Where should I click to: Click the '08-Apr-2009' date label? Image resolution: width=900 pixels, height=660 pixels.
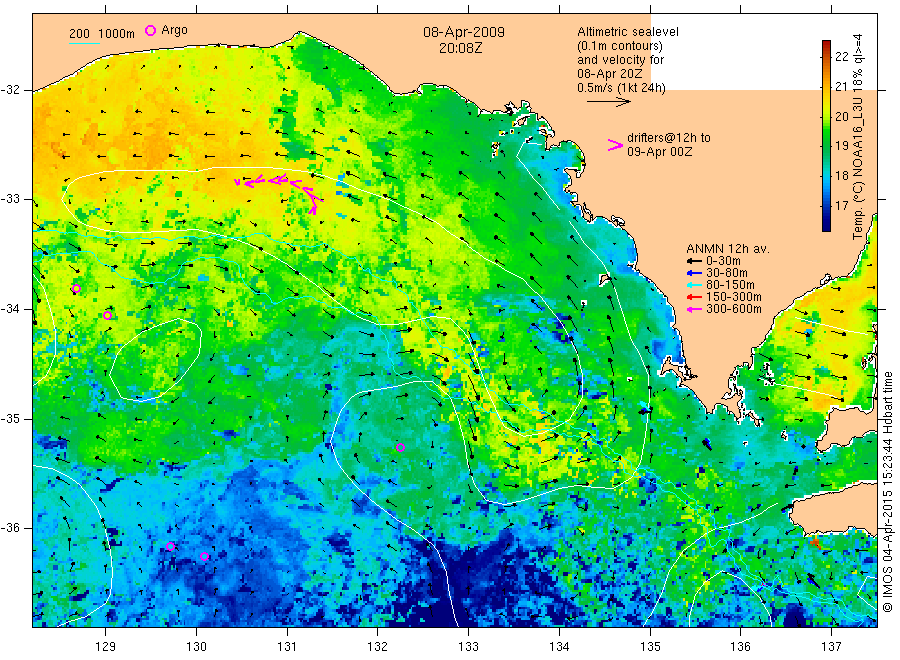[464, 32]
